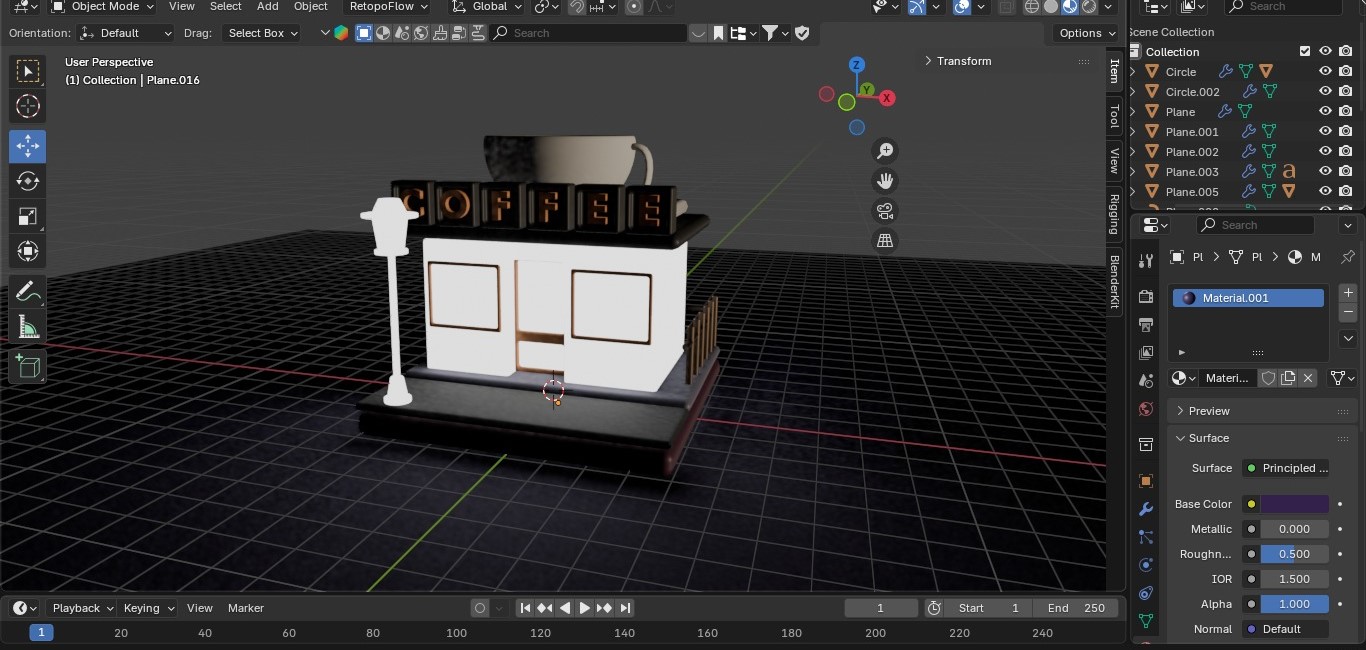Hide Plane object in viewport
Image resolution: width=1366 pixels, height=650 pixels.
click(x=1325, y=112)
